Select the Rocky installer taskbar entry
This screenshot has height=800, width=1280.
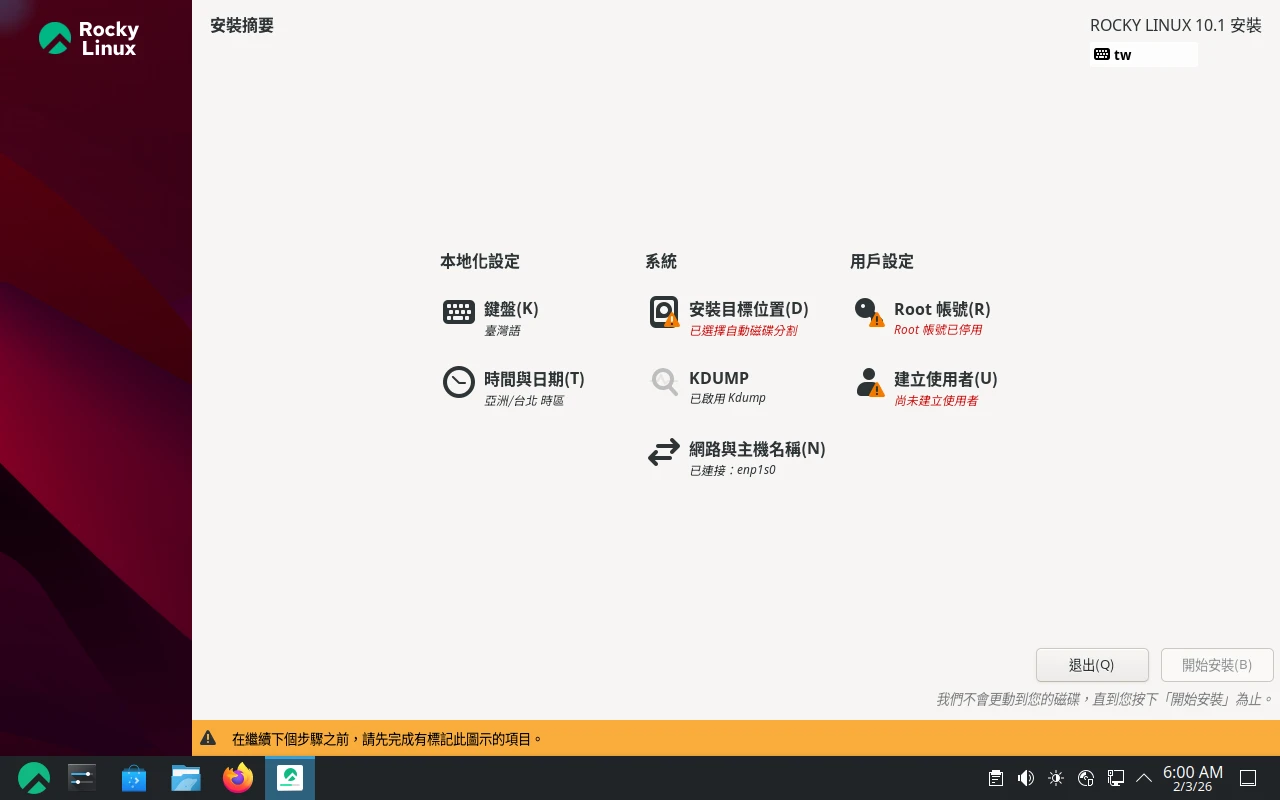click(x=290, y=778)
